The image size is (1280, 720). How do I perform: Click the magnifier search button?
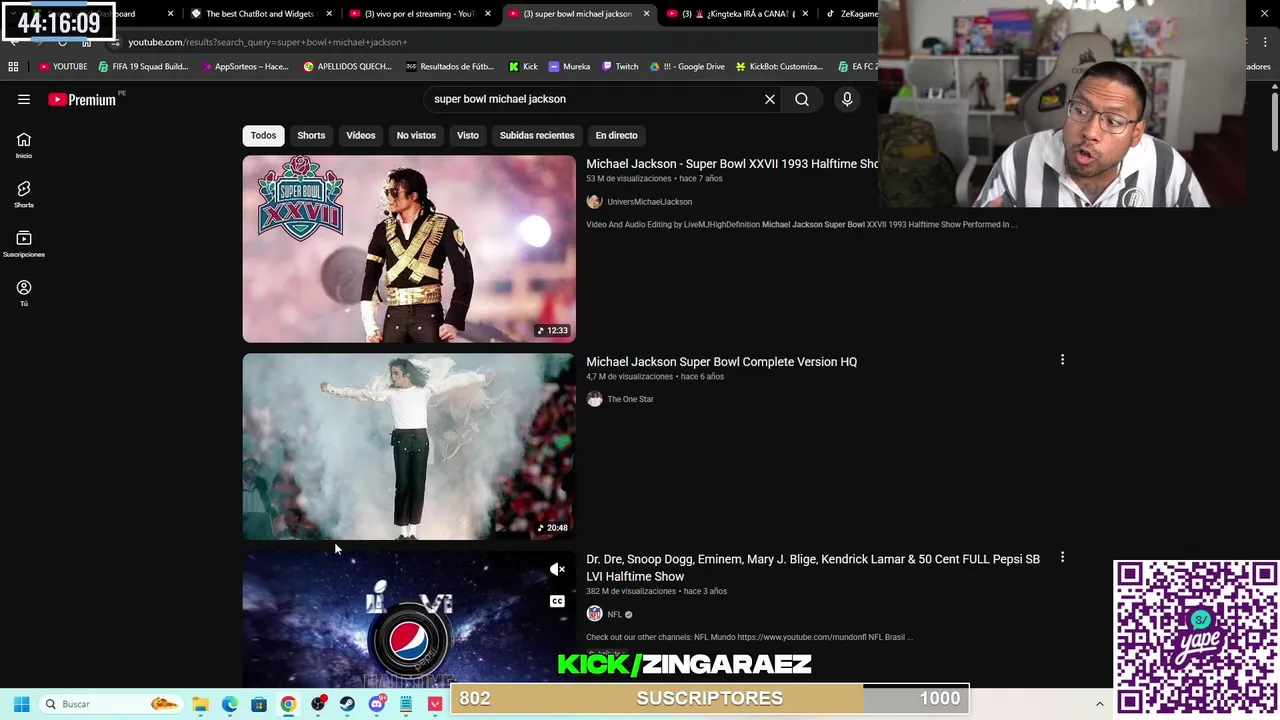coord(802,99)
